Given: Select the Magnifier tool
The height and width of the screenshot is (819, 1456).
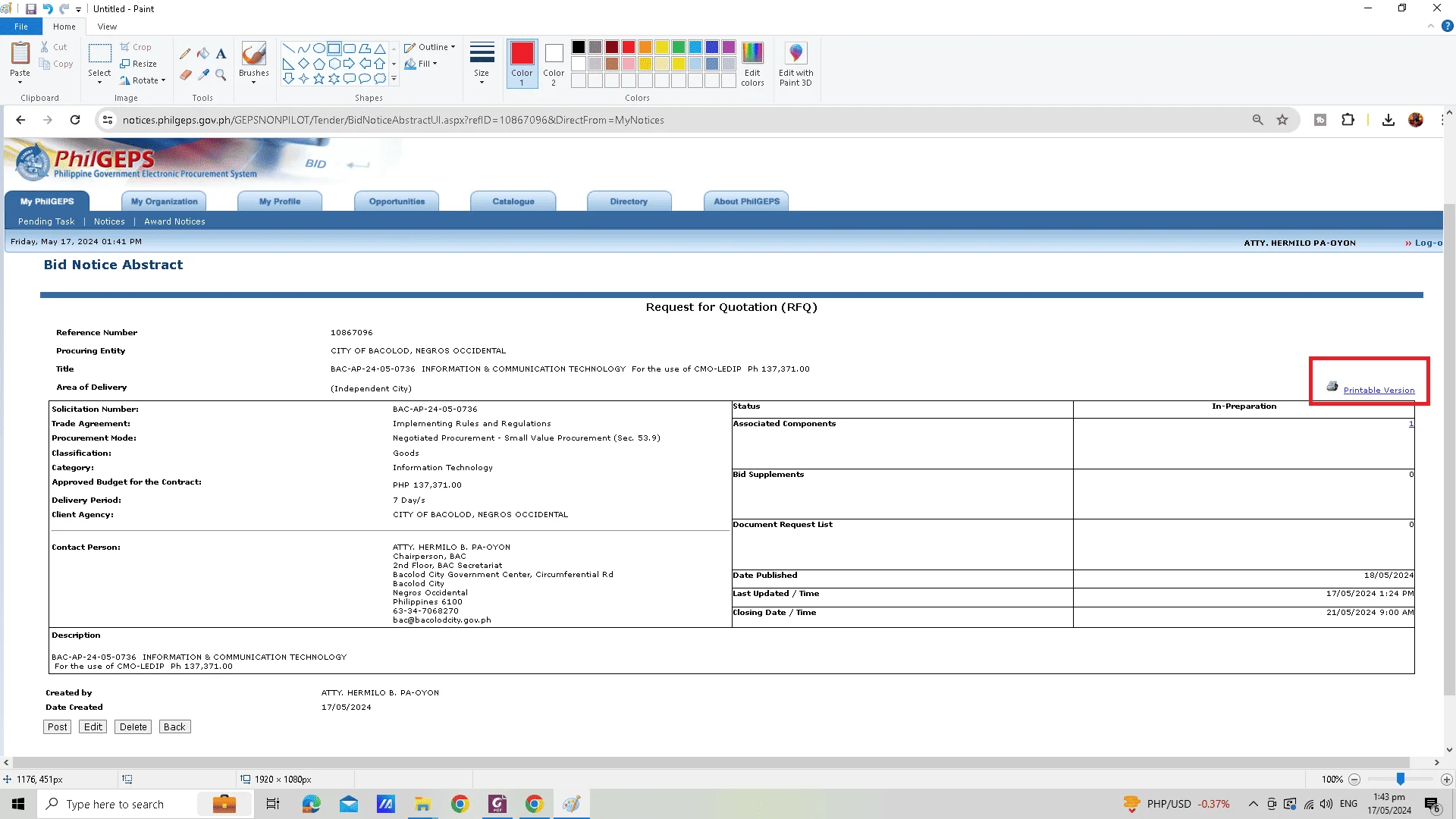Looking at the screenshot, I should coord(221,74).
